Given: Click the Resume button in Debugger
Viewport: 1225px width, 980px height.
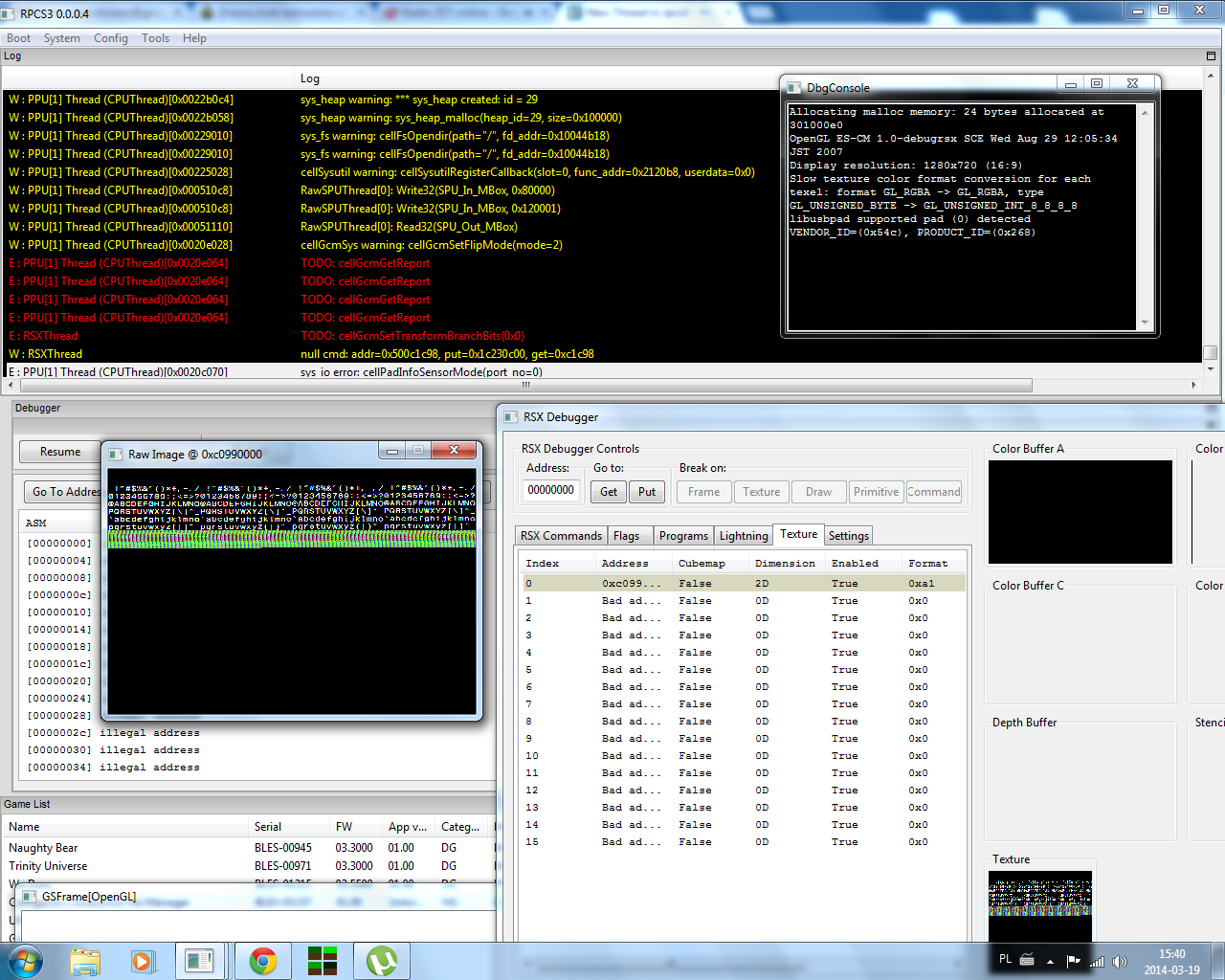Looking at the screenshot, I should click(60, 452).
